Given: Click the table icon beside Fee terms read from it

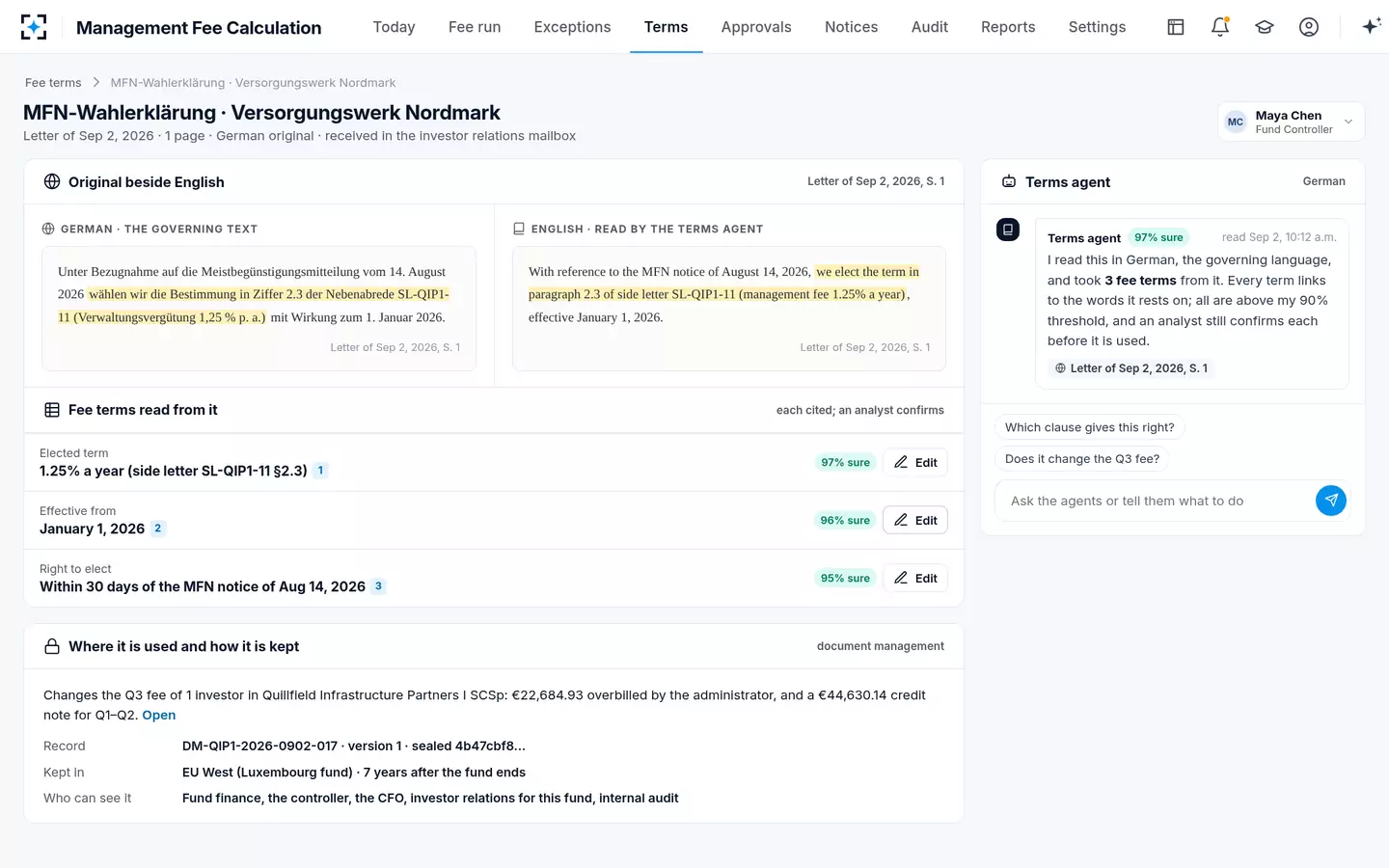Looking at the screenshot, I should 52,410.
